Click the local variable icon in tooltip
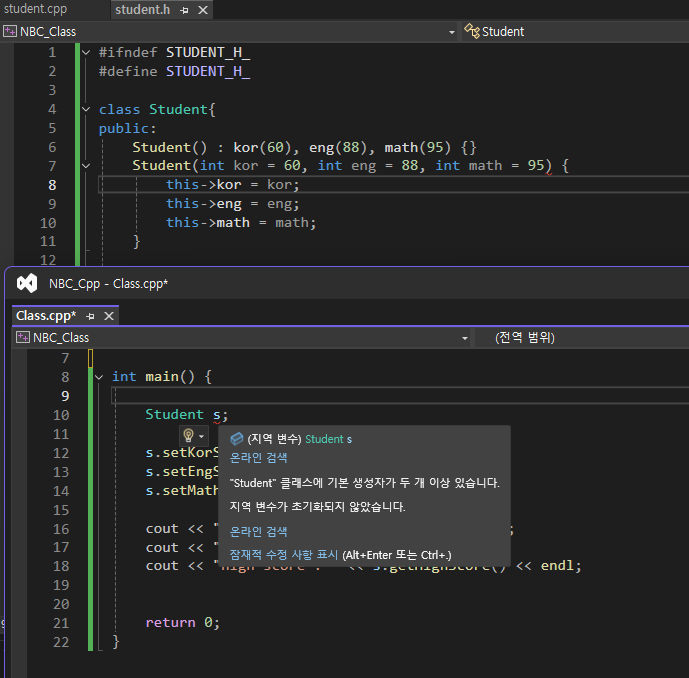 tap(237, 439)
